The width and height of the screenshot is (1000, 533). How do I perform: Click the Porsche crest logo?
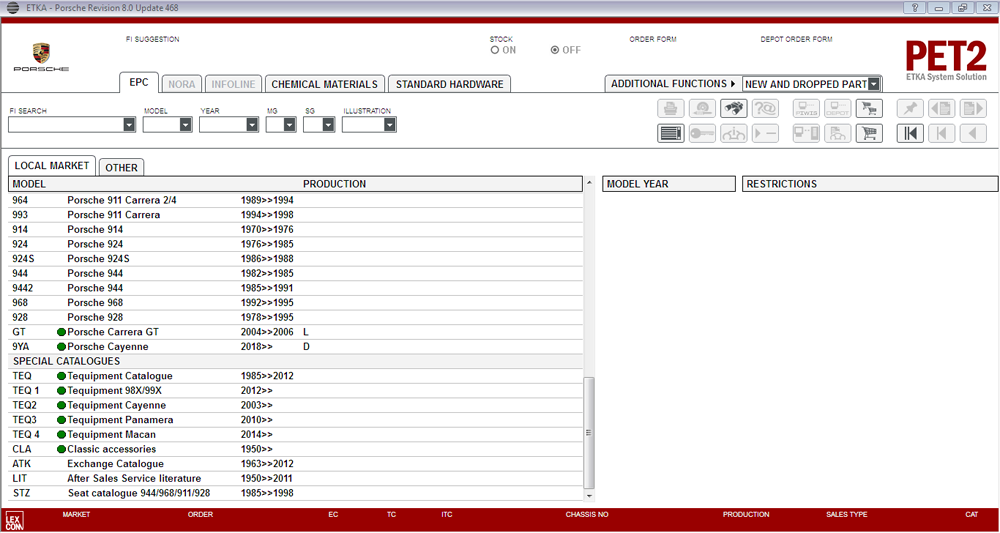41,54
